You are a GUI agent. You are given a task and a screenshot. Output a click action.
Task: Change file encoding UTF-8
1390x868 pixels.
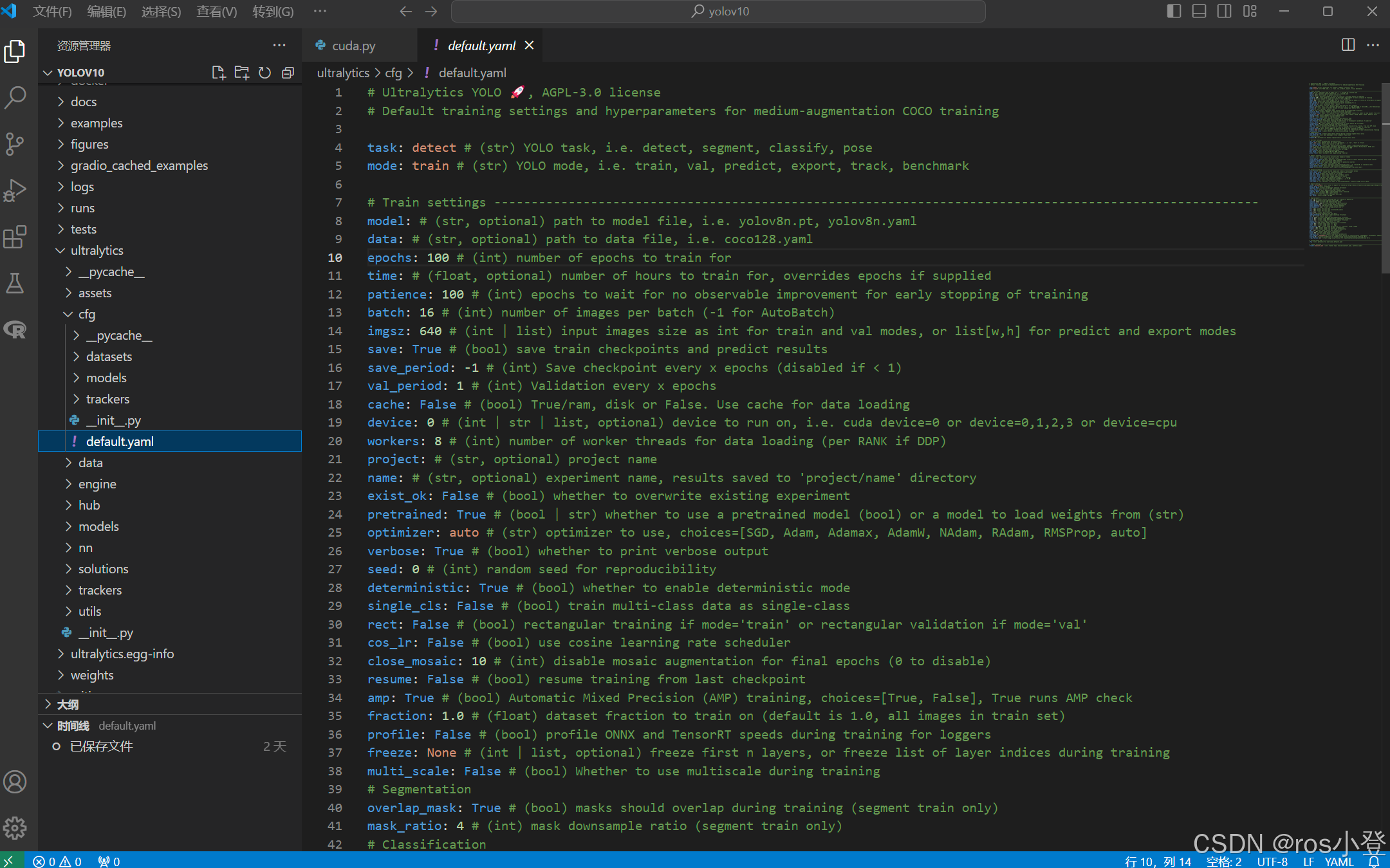(1272, 861)
